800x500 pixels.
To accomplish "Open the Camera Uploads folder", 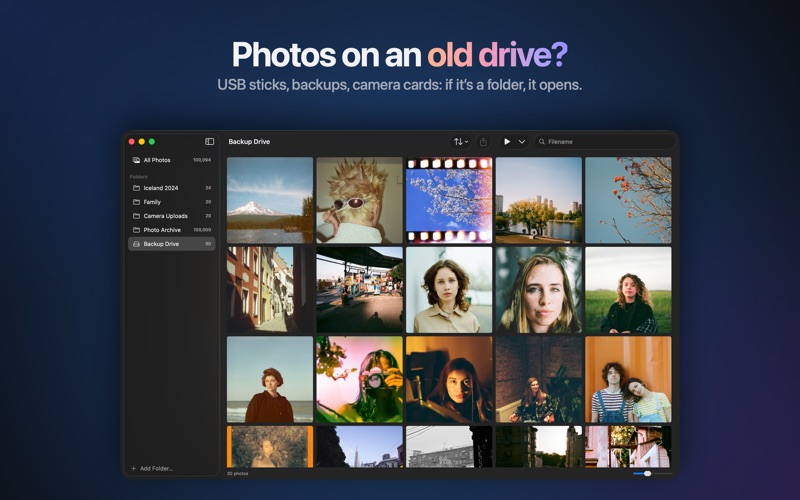I will tap(171, 216).
